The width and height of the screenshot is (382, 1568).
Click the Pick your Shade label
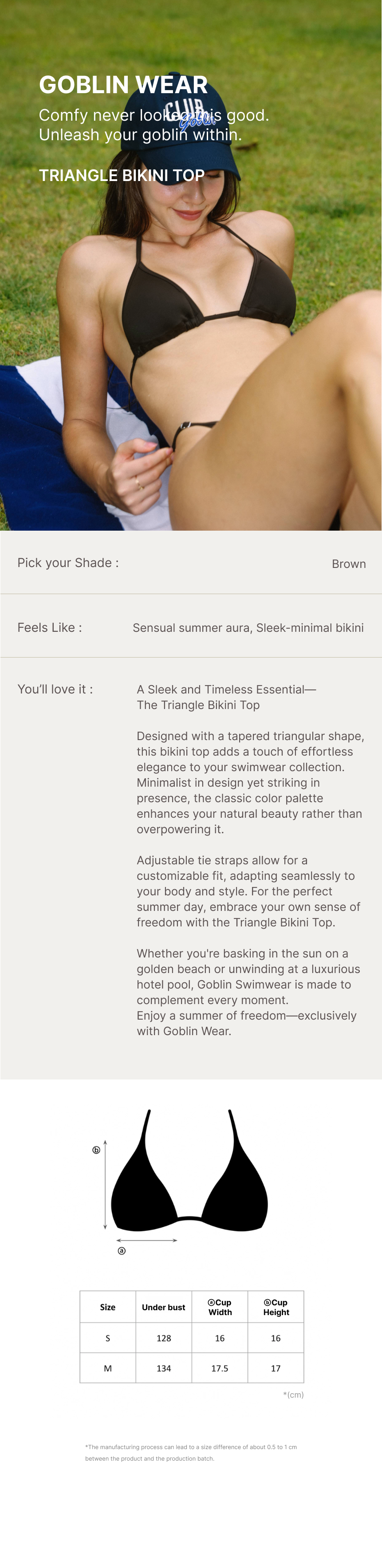[x=68, y=563]
